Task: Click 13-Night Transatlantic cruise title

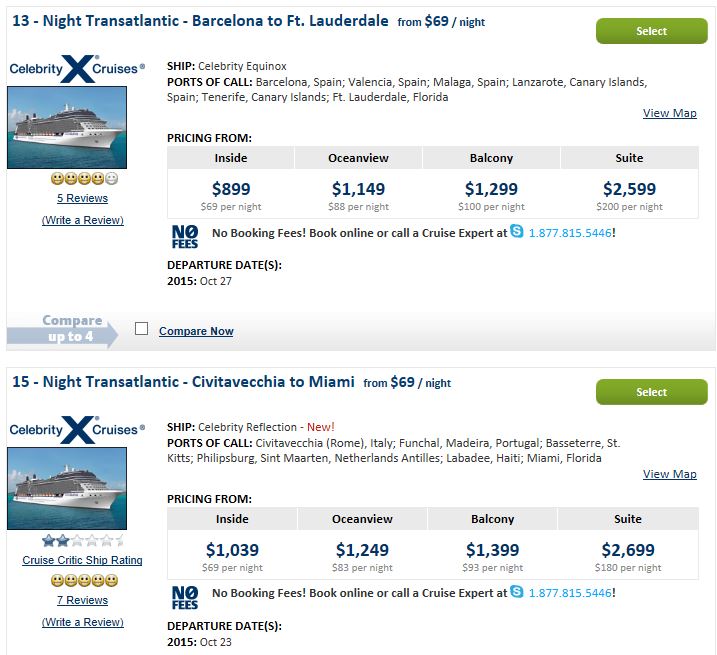Action: (x=200, y=21)
